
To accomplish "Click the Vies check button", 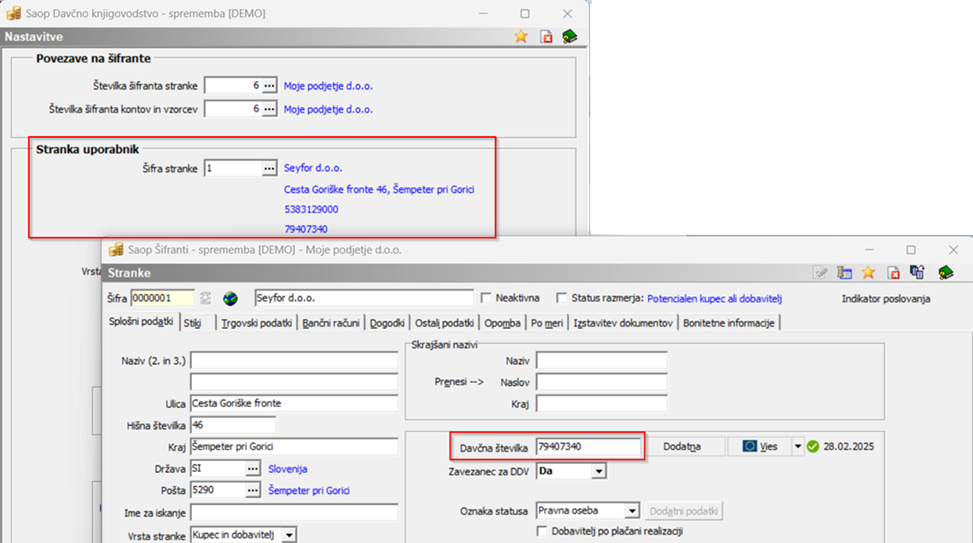I will coord(760,446).
